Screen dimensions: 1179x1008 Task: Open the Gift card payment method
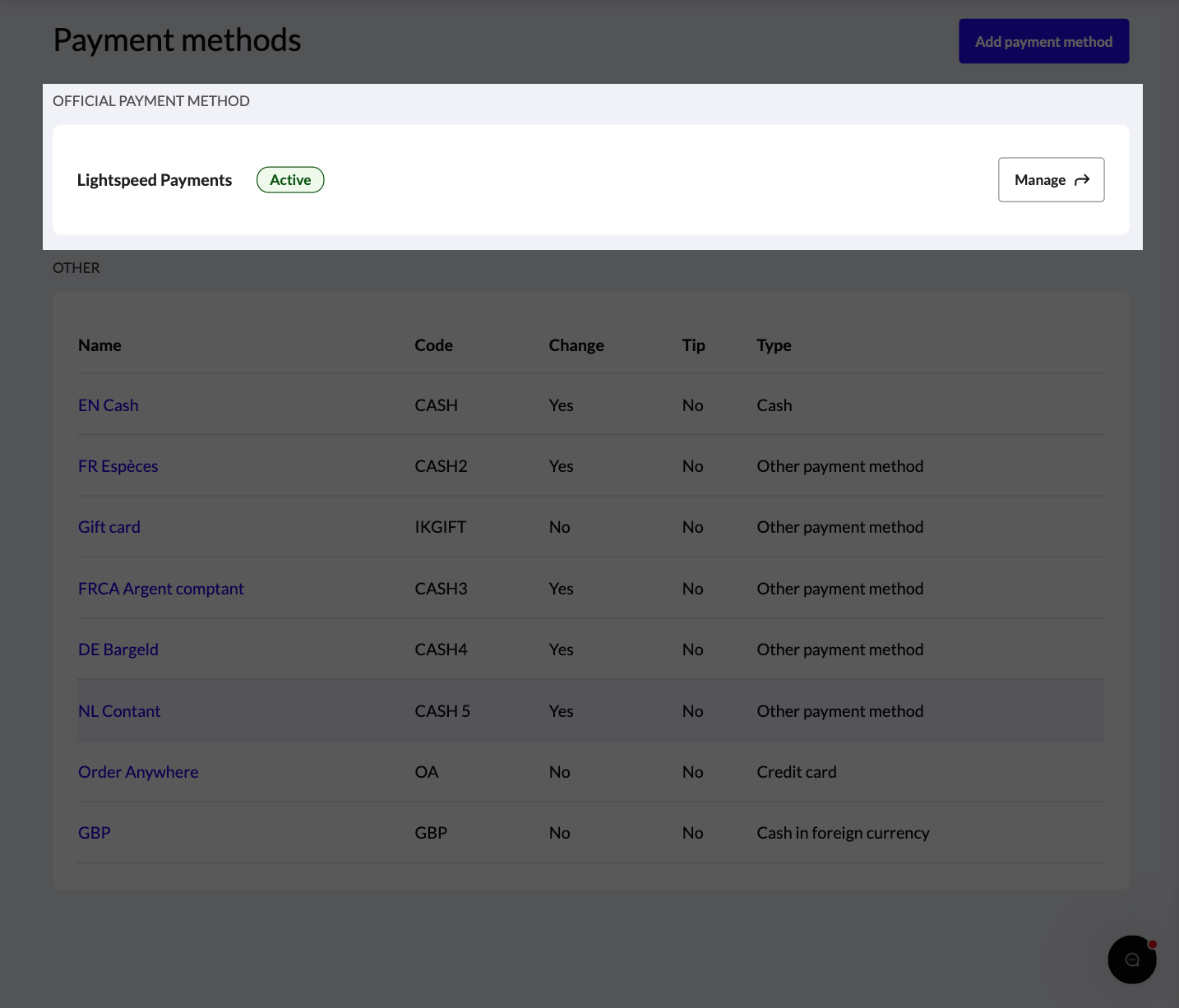[x=109, y=527]
